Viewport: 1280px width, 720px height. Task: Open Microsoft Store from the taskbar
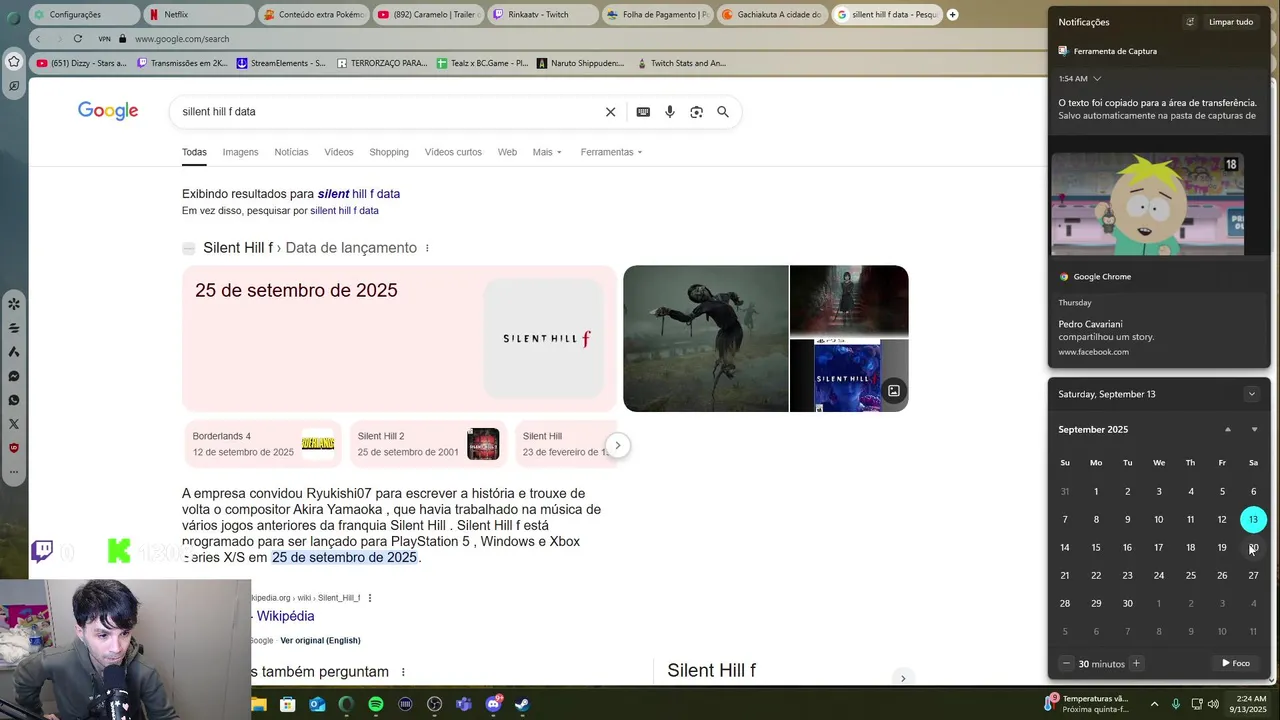click(x=288, y=704)
